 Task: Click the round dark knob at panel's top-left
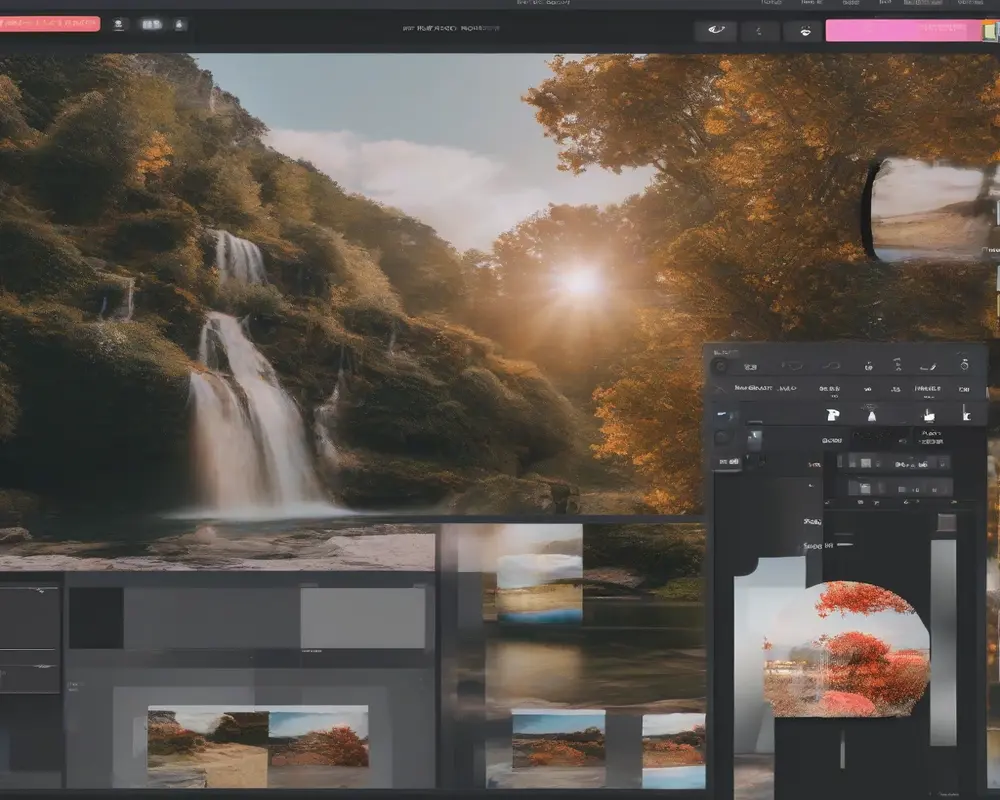[x=721, y=366]
